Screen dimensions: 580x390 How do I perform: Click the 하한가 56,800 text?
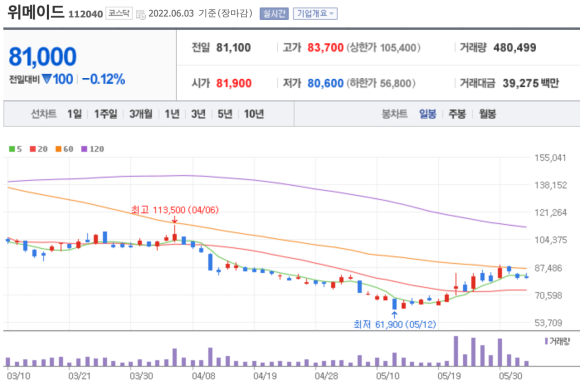click(x=381, y=83)
